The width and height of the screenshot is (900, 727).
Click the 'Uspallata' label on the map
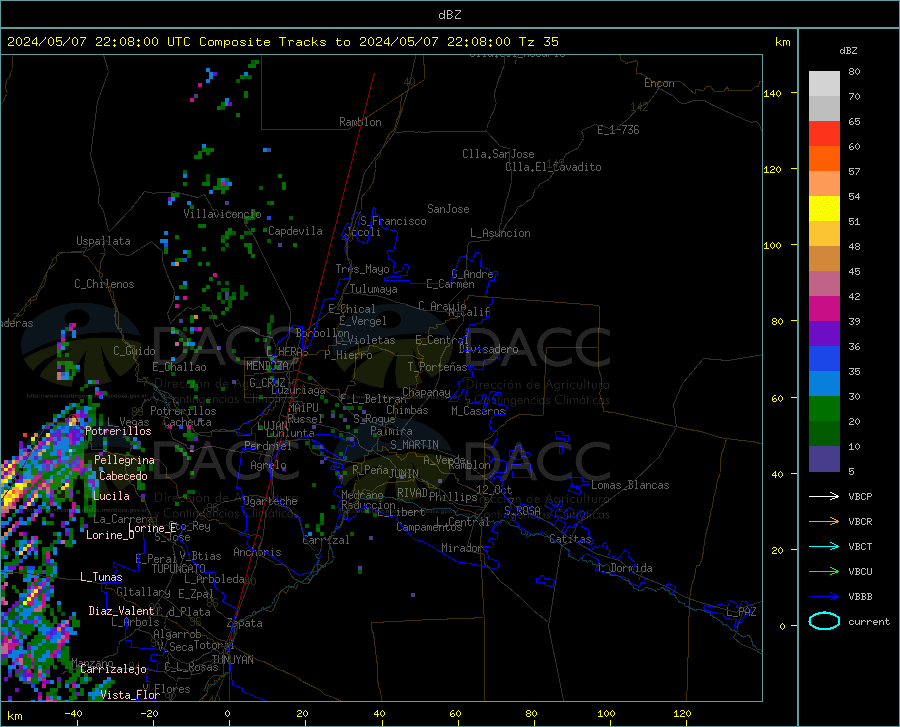pyautogui.click(x=103, y=241)
